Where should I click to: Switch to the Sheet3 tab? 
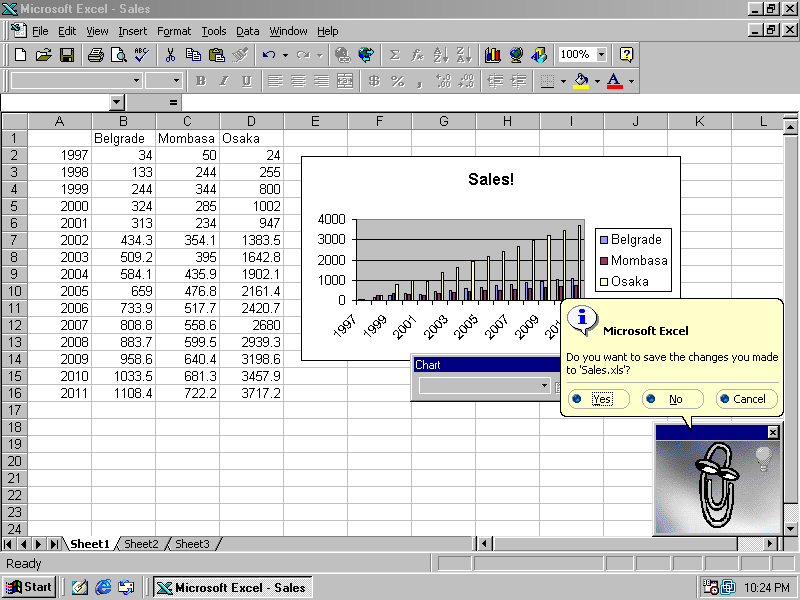[x=192, y=544]
